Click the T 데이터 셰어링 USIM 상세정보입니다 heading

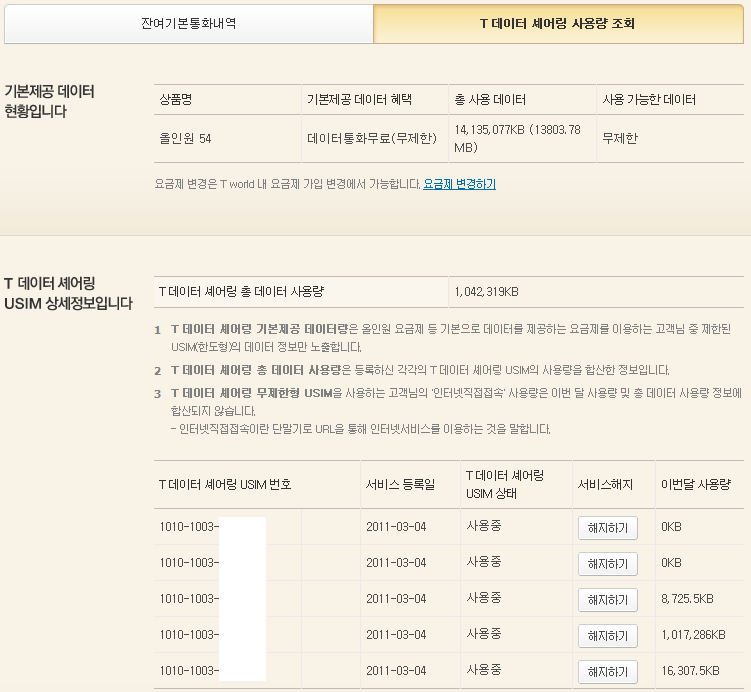point(68,293)
